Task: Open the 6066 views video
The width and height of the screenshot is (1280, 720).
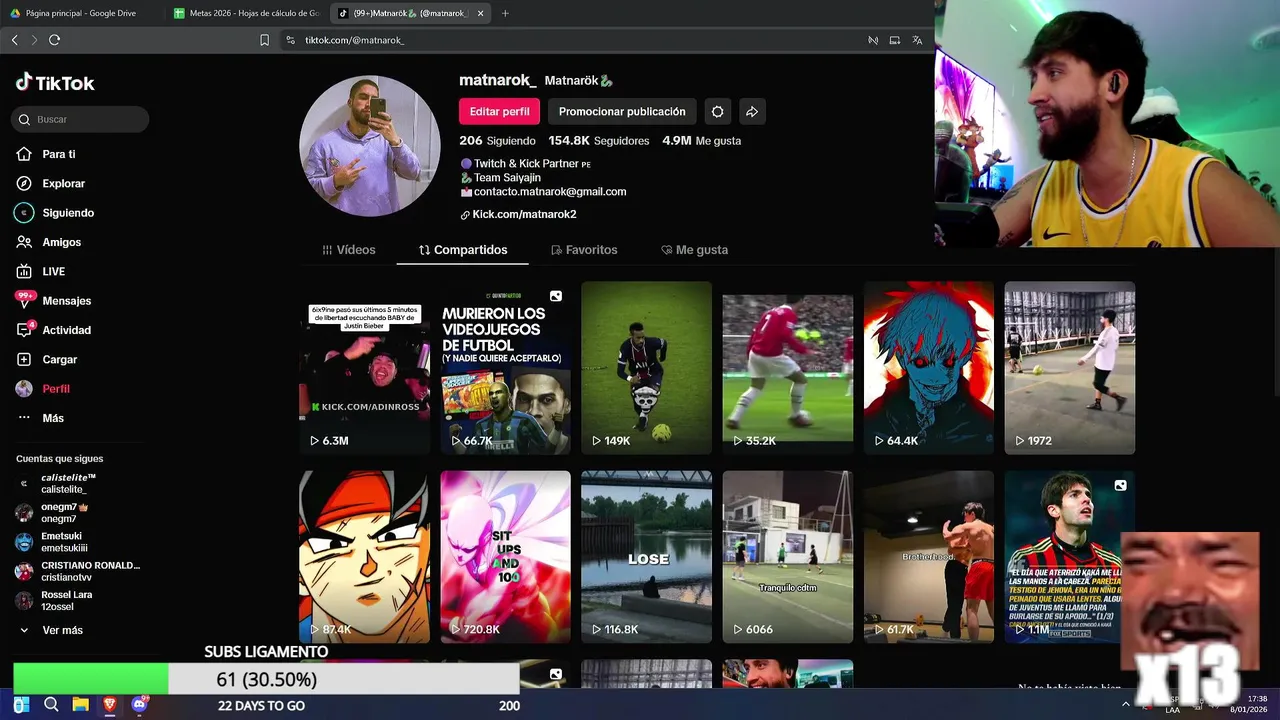Action: 787,556
